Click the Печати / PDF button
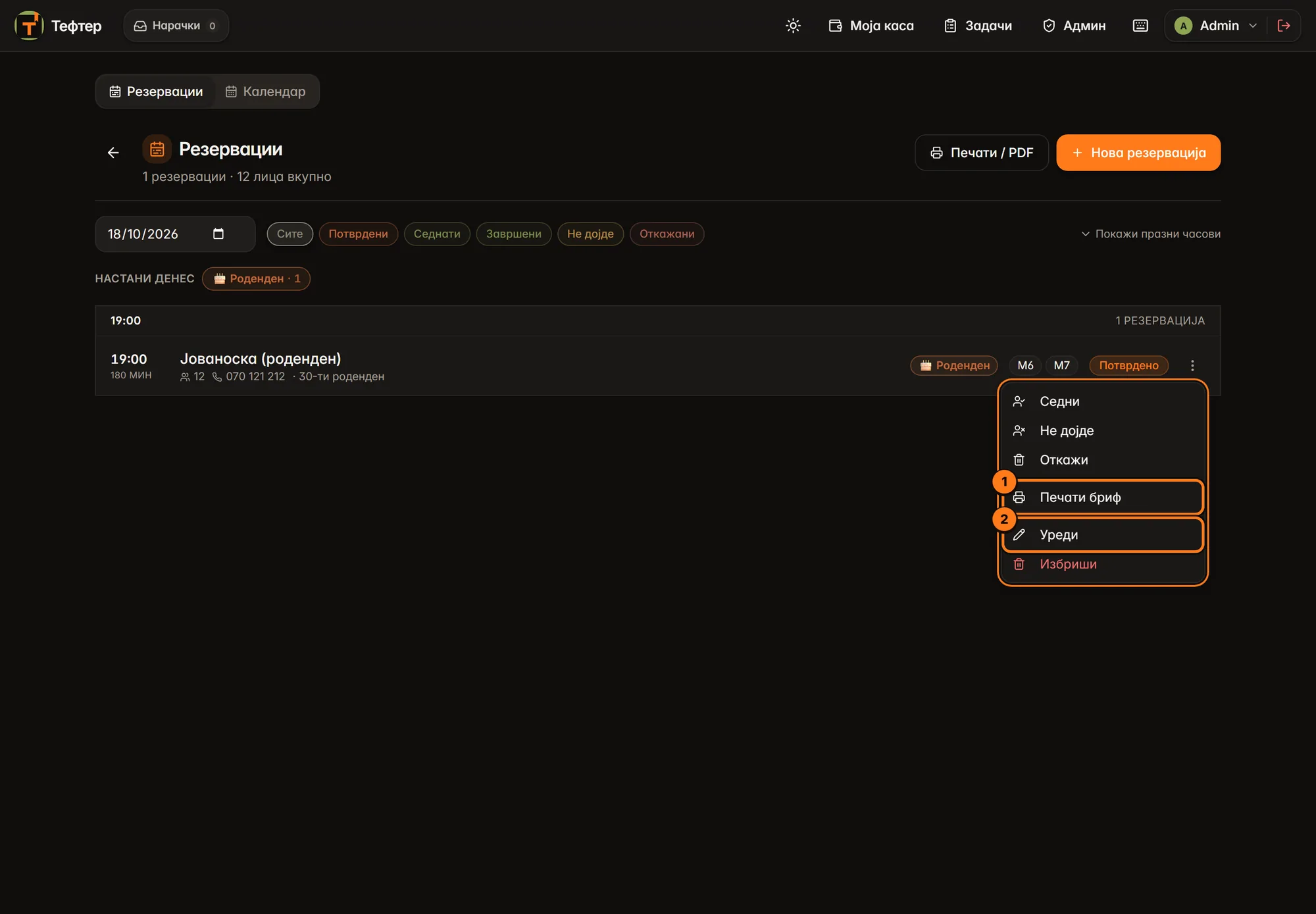The height and width of the screenshot is (914, 1316). point(981,153)
